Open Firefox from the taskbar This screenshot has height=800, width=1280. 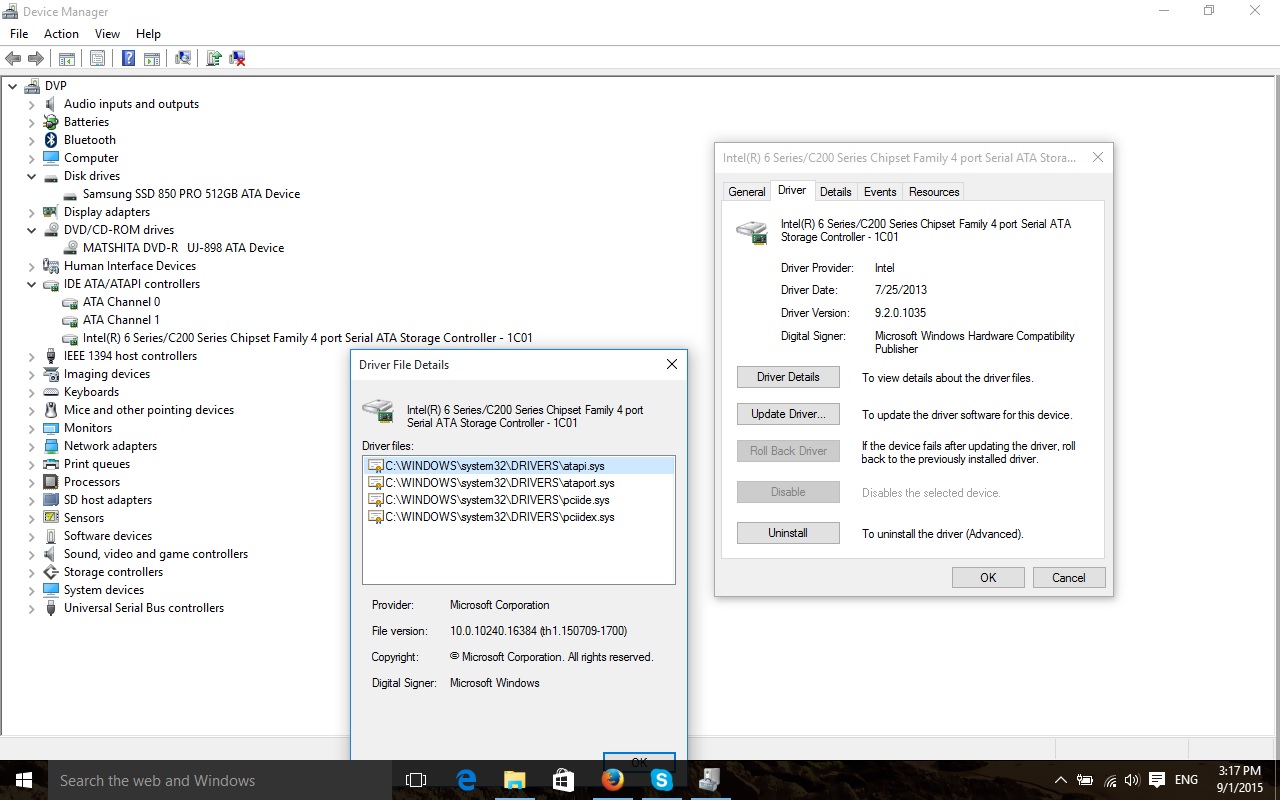click(612, 780)
